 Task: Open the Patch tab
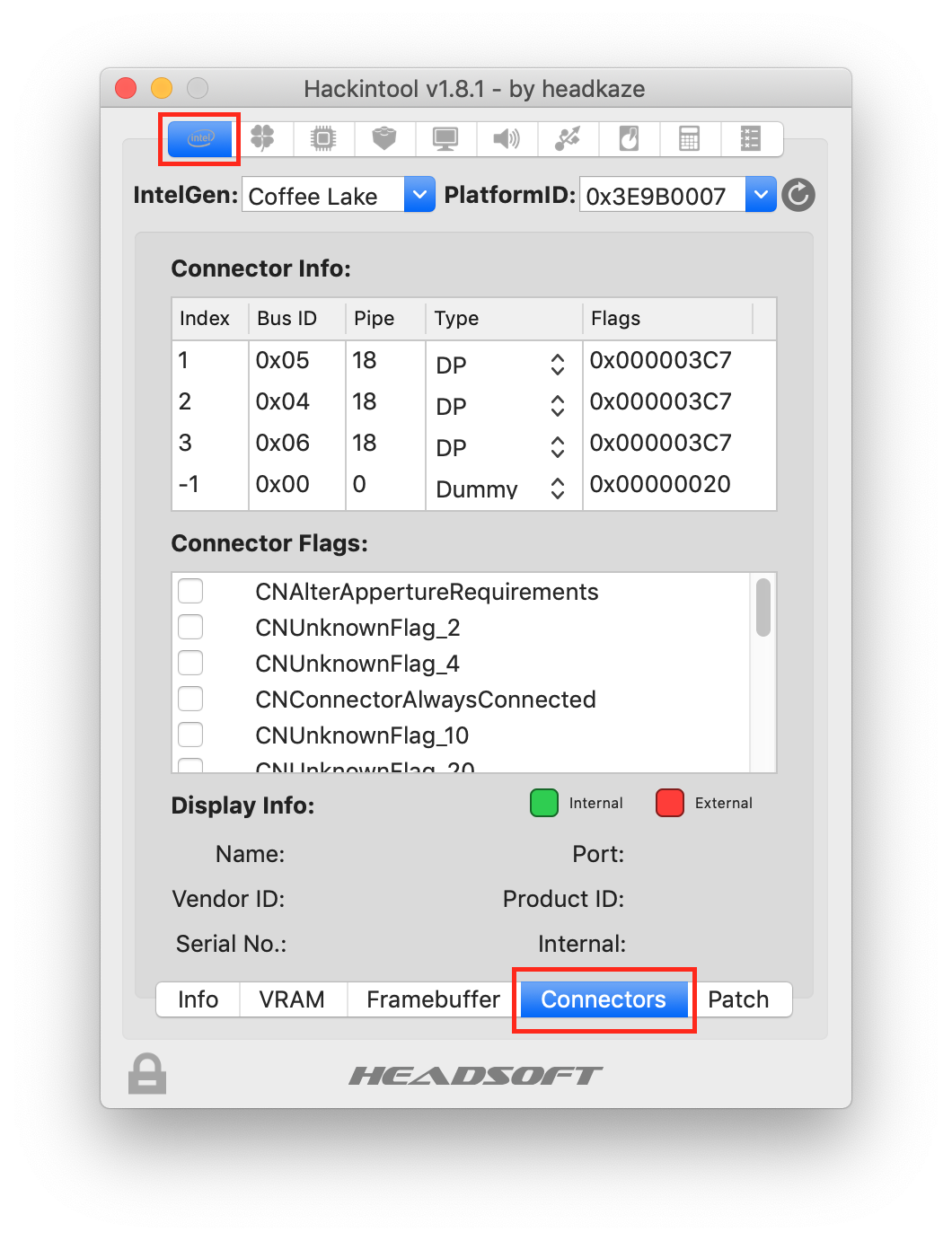click(x=738, y=999)
